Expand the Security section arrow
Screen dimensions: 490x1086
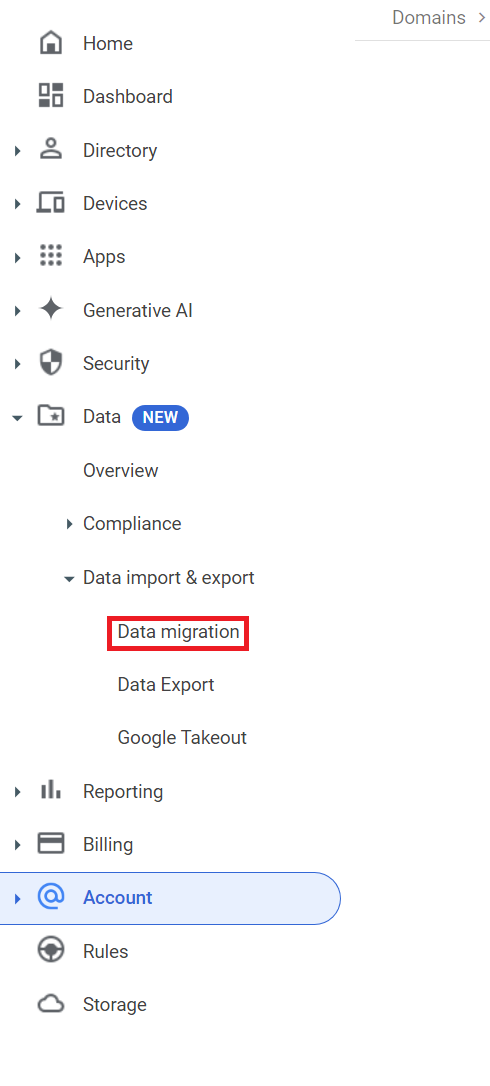pos(18,364)
